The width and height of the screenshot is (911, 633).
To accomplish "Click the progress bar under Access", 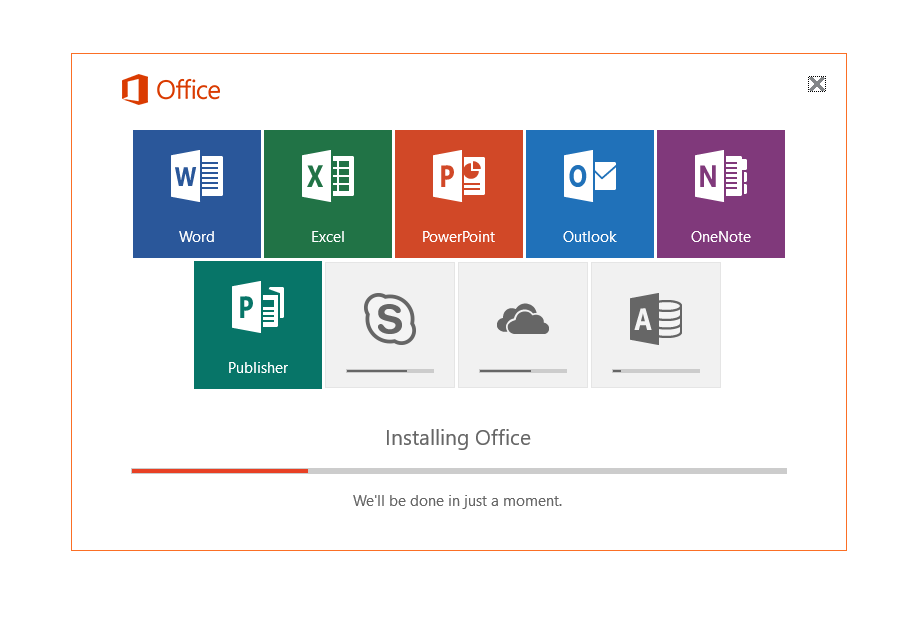I will [656, 371].
